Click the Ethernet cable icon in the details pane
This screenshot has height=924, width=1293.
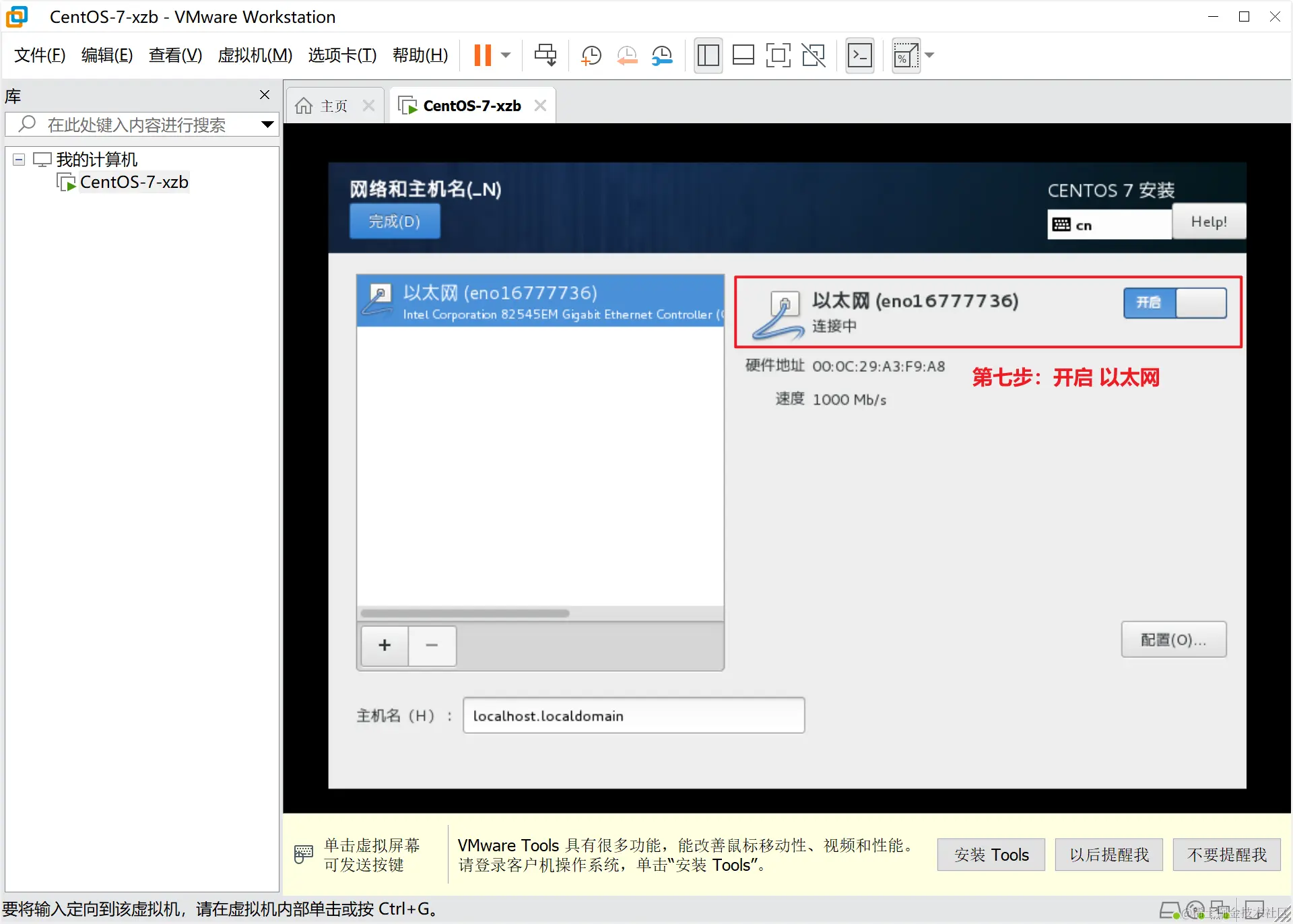click(x=778, y=315)
